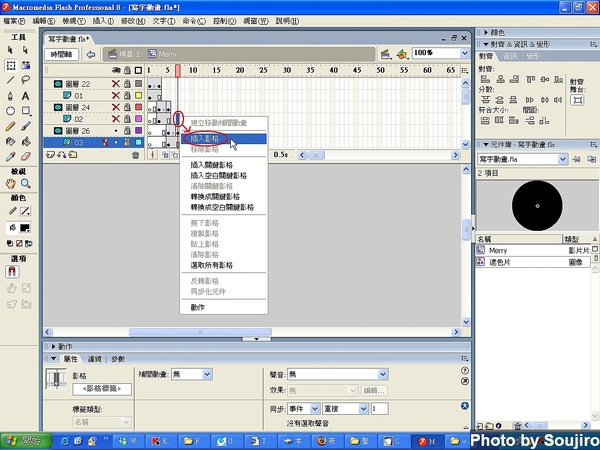Click the Windows 開始 start button
This screenshot has width=600, height=450.
[26, 441]
